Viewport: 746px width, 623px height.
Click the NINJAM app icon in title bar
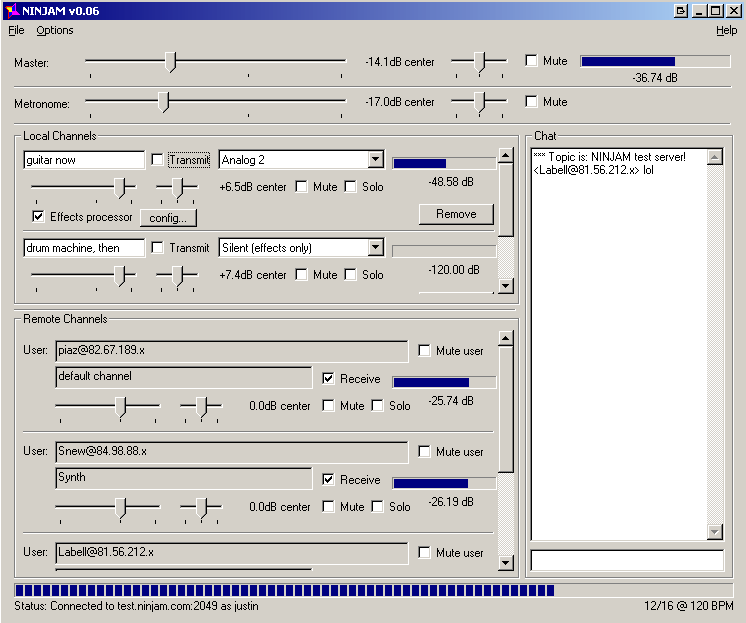[11, 10]
